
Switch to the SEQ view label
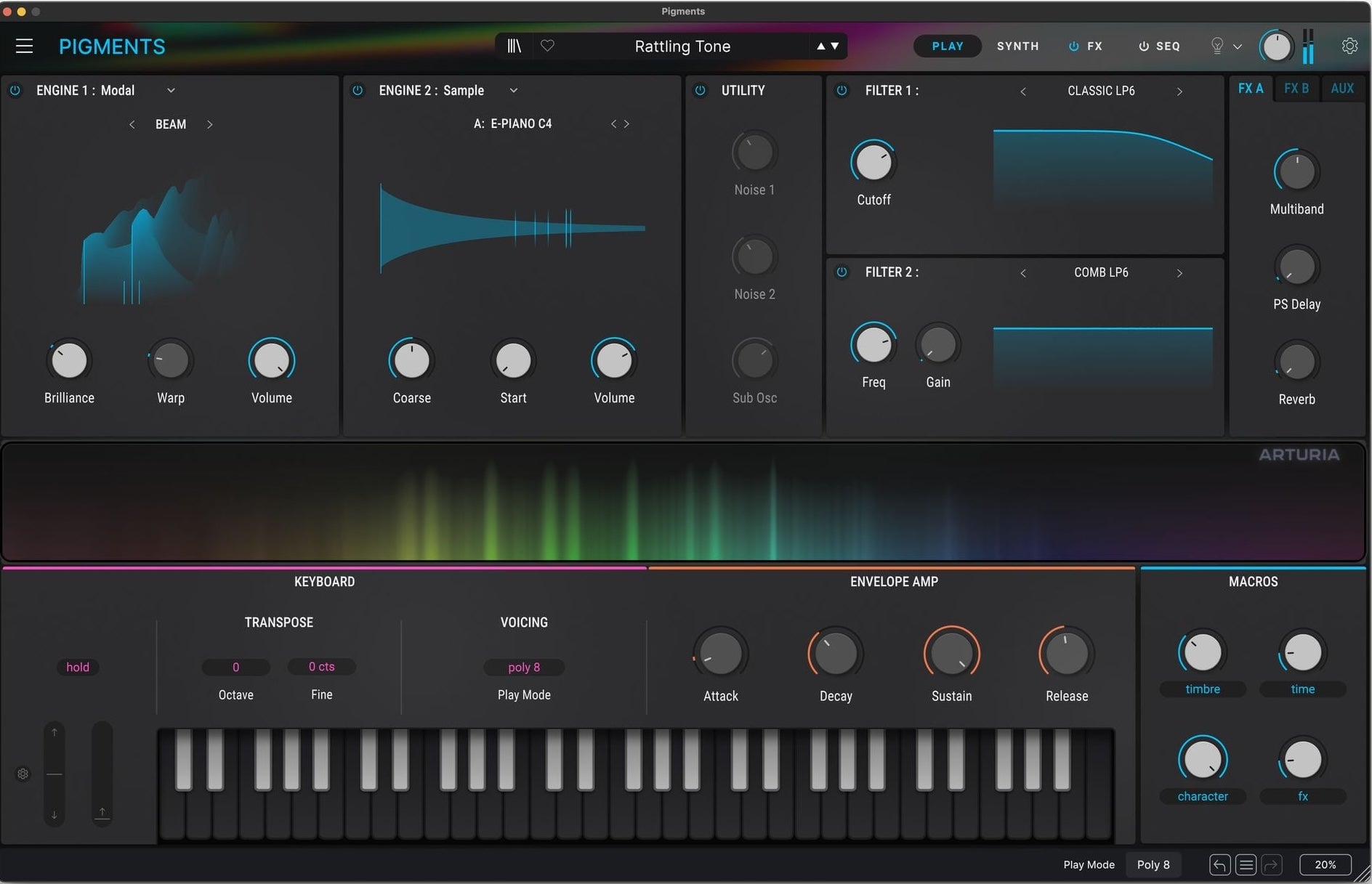(x=1168, y=46)
